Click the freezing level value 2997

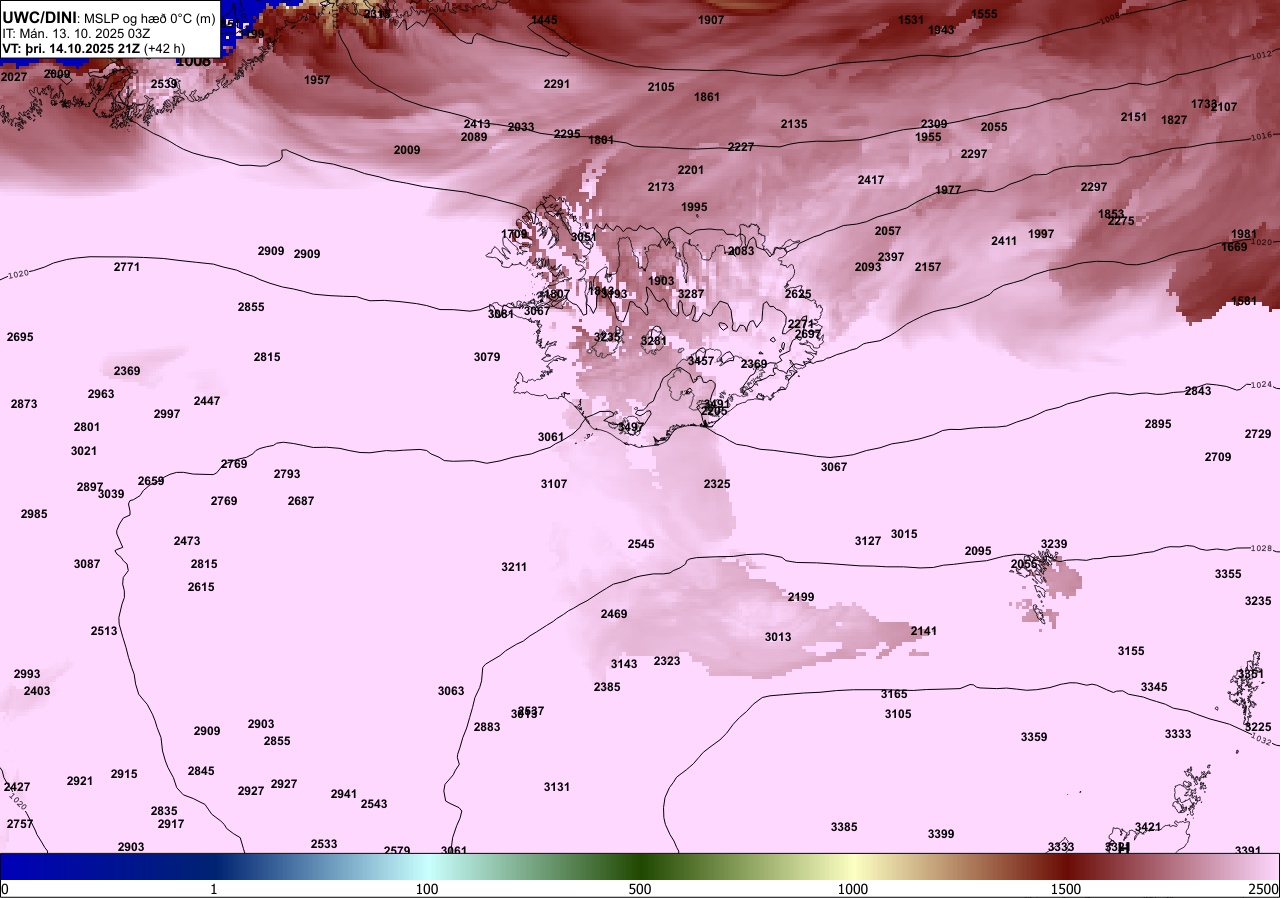(167, 414)
